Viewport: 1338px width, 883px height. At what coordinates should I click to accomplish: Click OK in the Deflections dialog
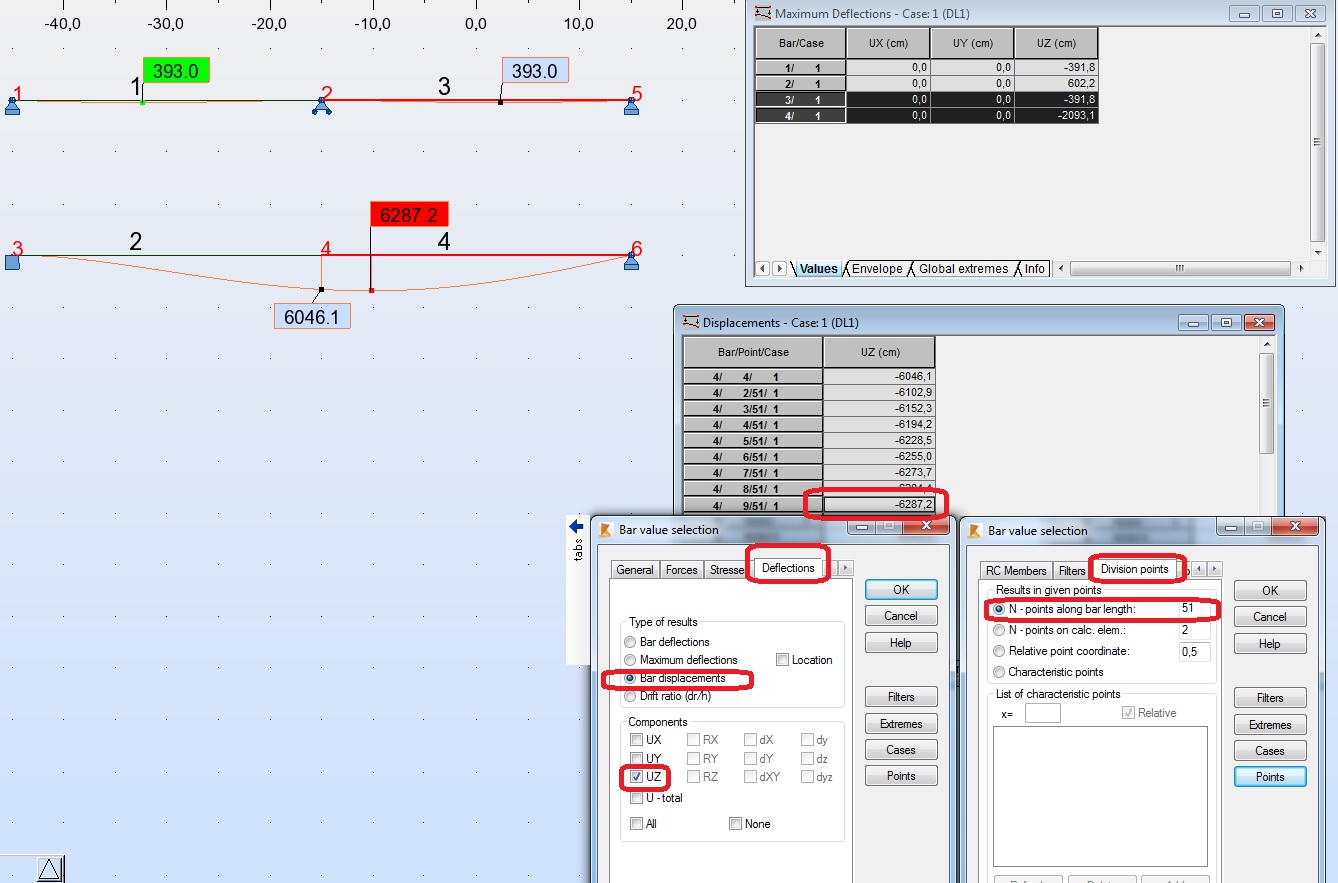901,589
